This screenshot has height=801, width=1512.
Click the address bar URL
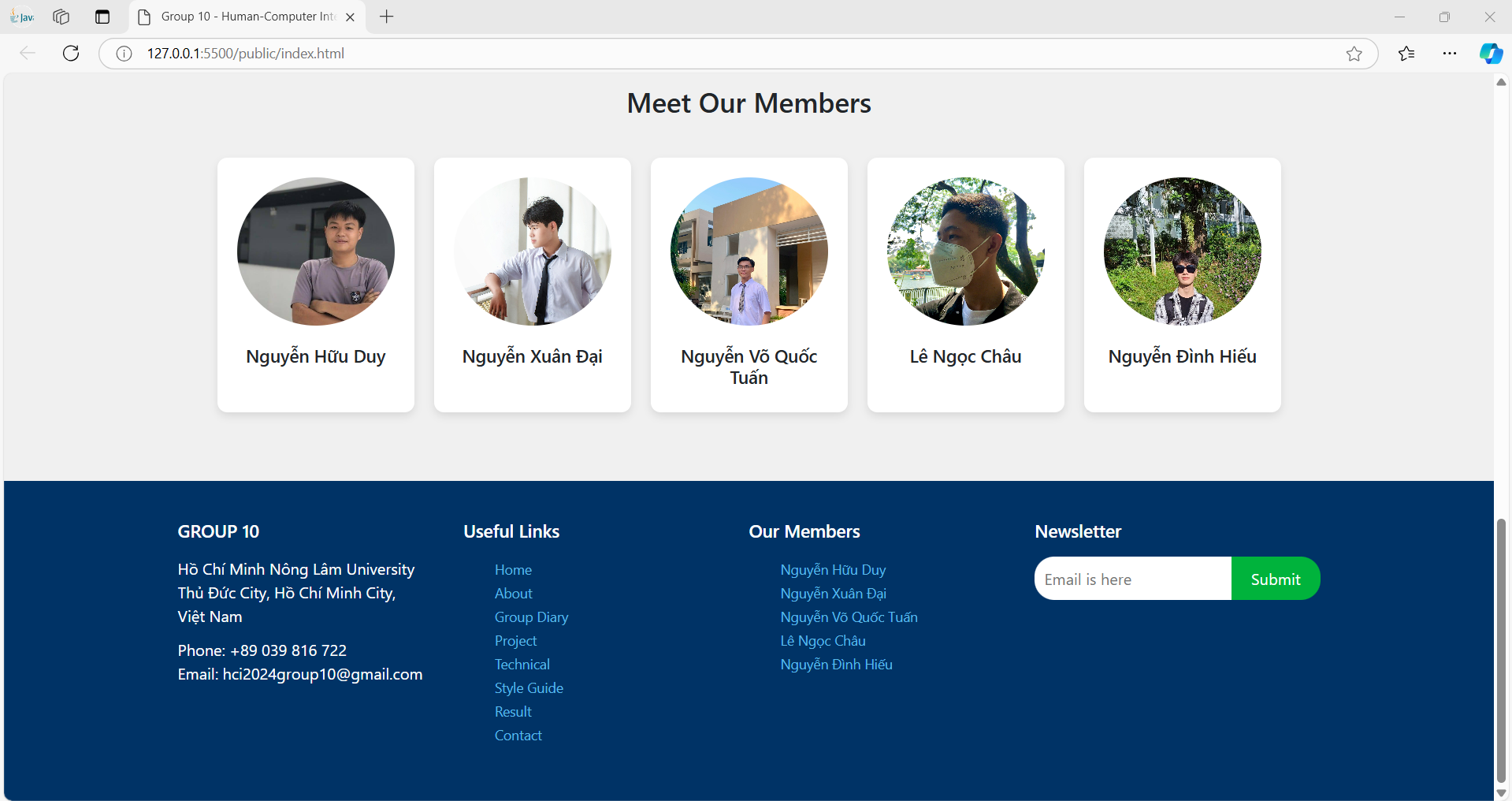[x=246, y=54]
